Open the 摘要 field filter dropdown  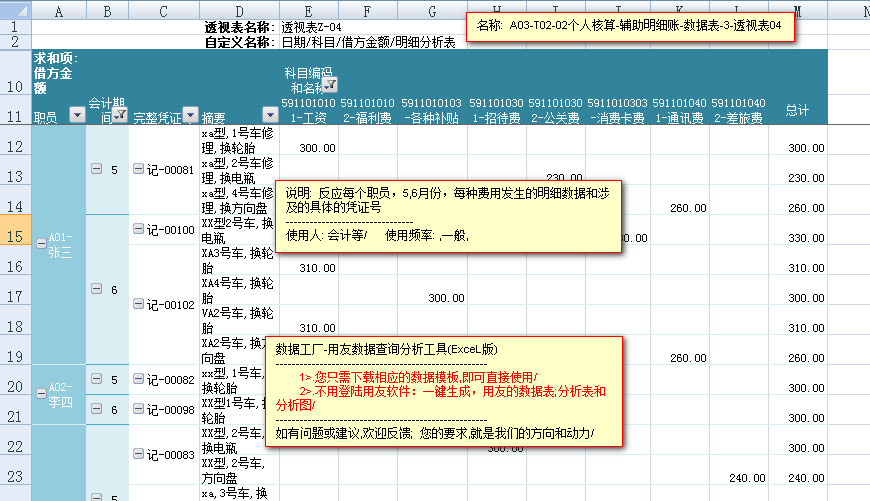[x=269, y=116]
